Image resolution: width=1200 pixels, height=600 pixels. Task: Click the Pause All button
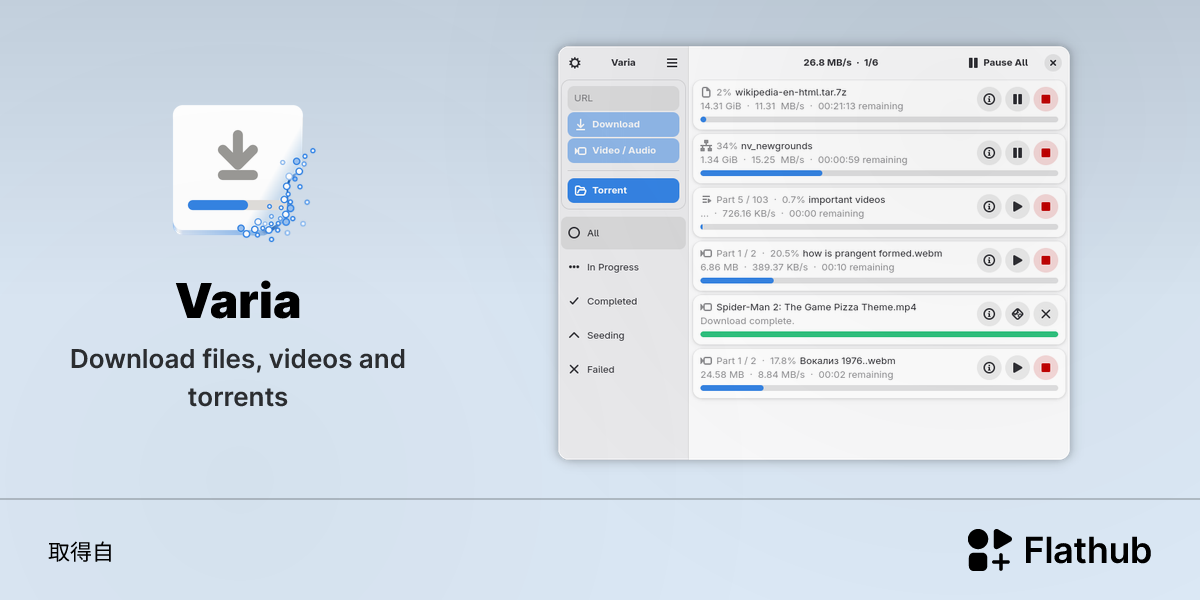click(x=998, y=62)
